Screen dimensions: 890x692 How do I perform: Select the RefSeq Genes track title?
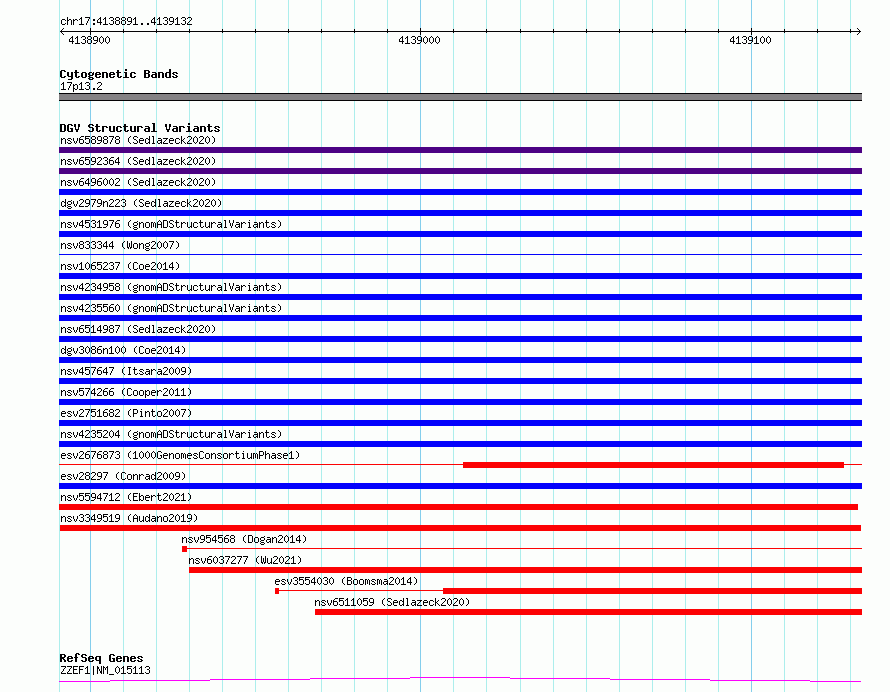(101, 658)
